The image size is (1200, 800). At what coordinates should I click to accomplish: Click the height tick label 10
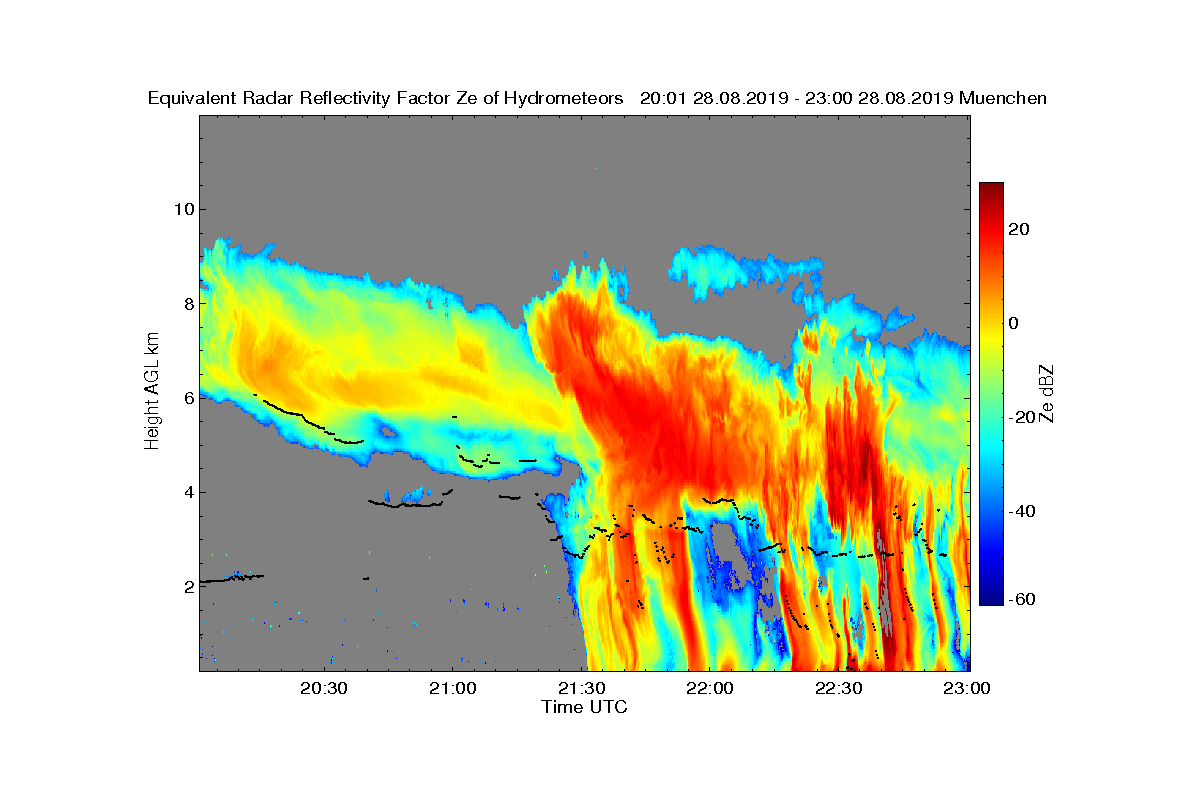[182, 209]
